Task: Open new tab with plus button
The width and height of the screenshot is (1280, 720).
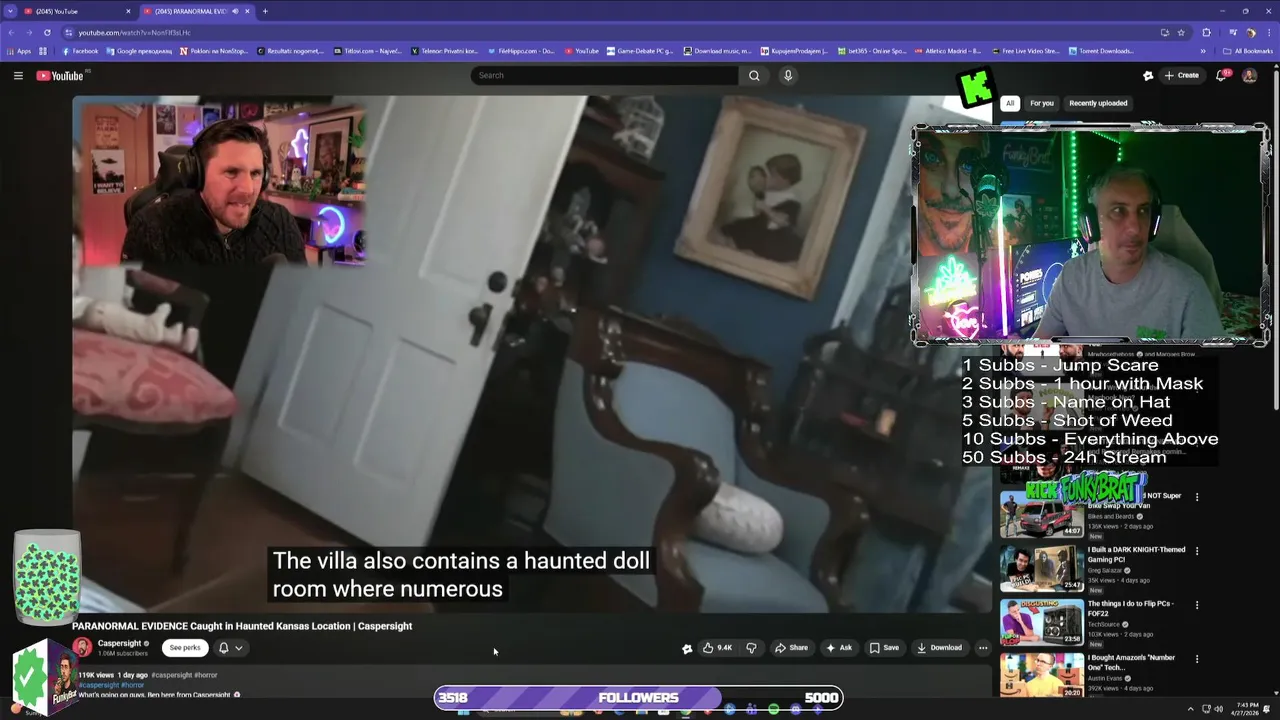Action: point(265,11)
